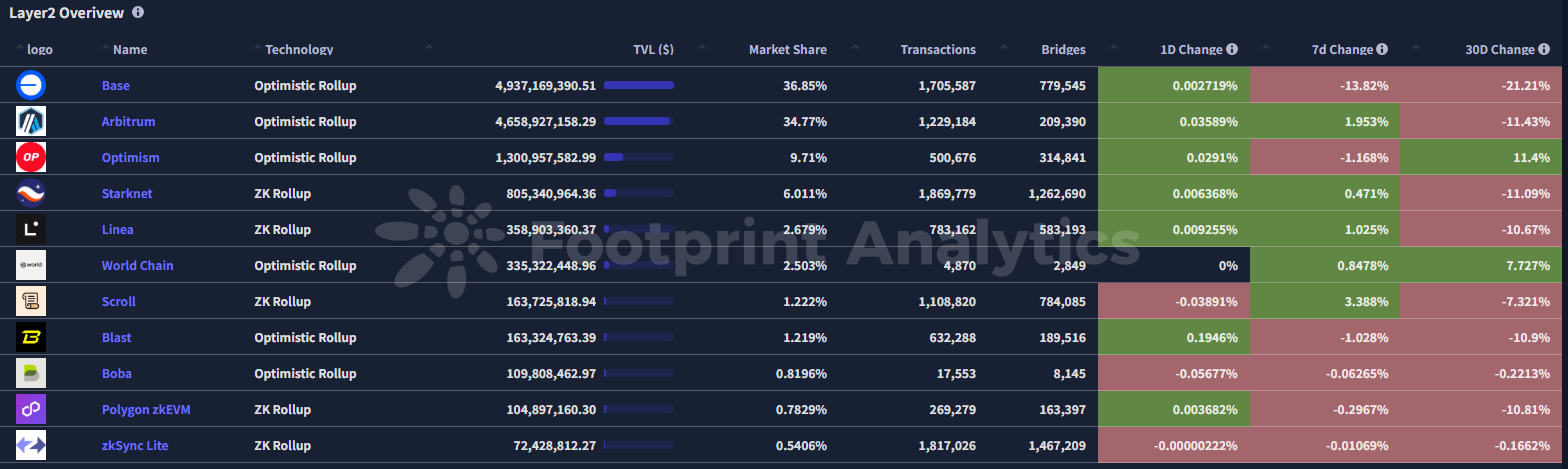Open the World Chain link
Image resolution: width=1568 pixels, height=469 pixels.
point(138,265)
